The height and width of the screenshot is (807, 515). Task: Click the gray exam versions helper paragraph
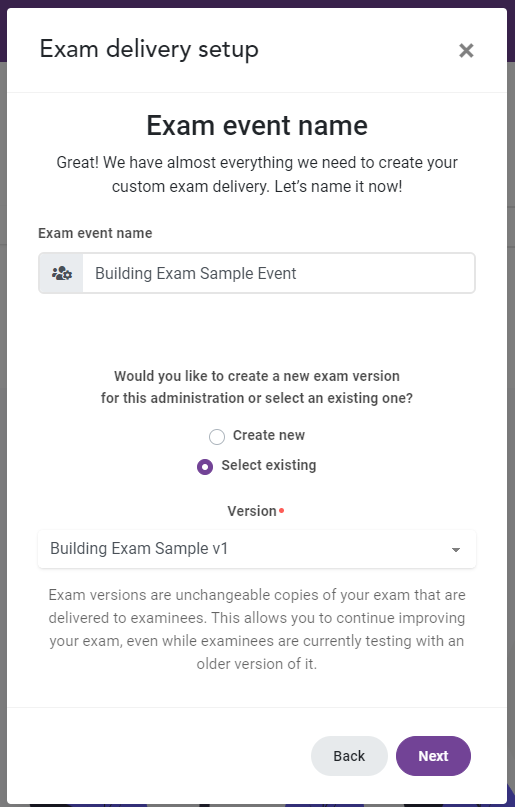point(257,629)
